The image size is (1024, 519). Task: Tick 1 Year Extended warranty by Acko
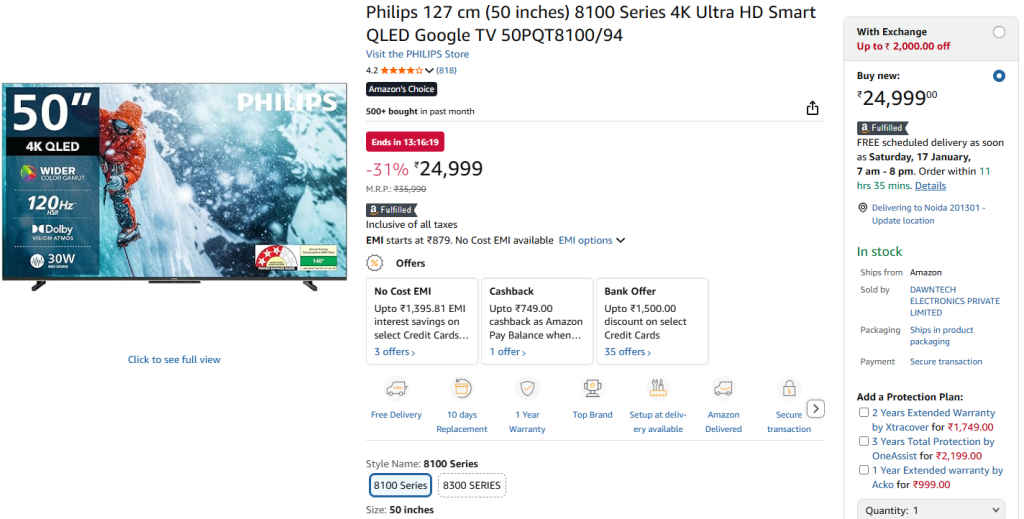[x=864, y=470]
